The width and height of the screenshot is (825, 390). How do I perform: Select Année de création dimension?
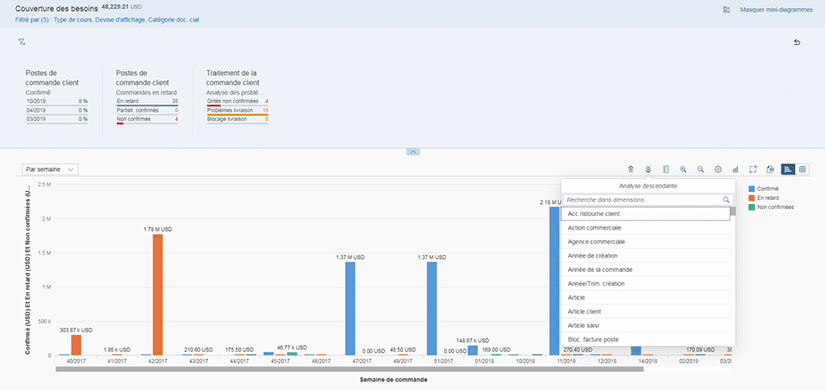pyautogui.click(x=646, y=256)
